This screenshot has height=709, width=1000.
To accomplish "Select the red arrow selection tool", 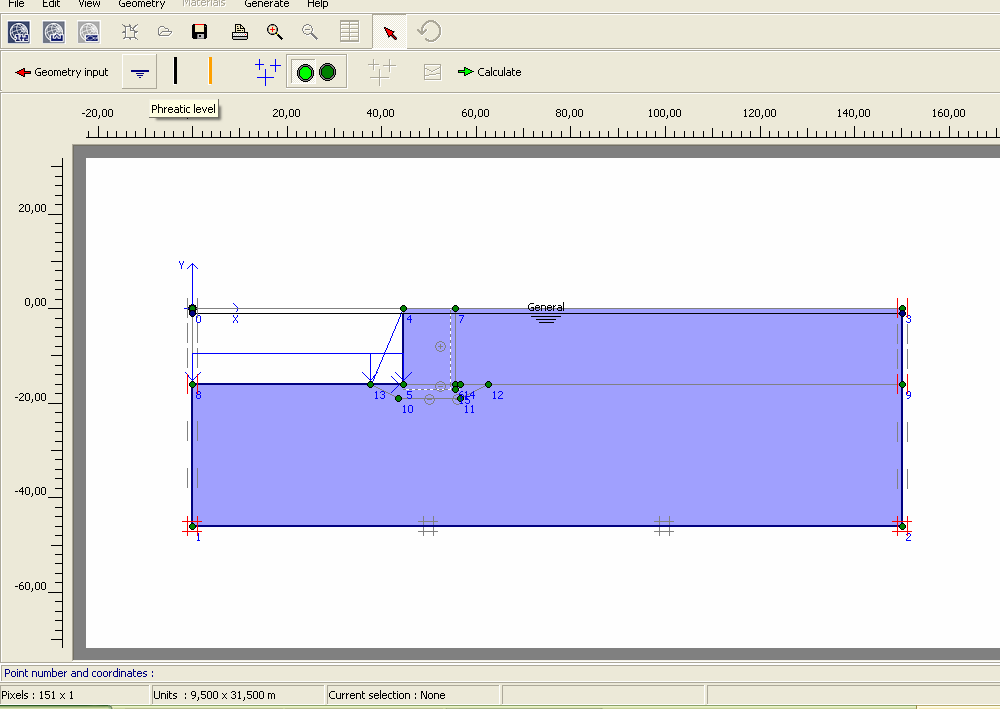I will tap(390, 33).
